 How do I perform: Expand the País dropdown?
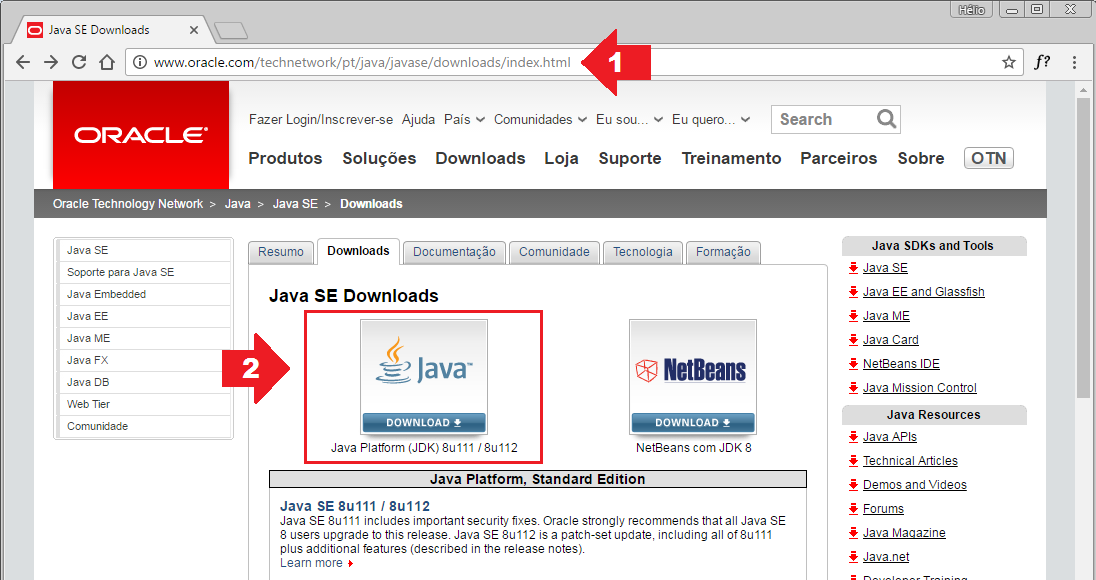point(464,119)
